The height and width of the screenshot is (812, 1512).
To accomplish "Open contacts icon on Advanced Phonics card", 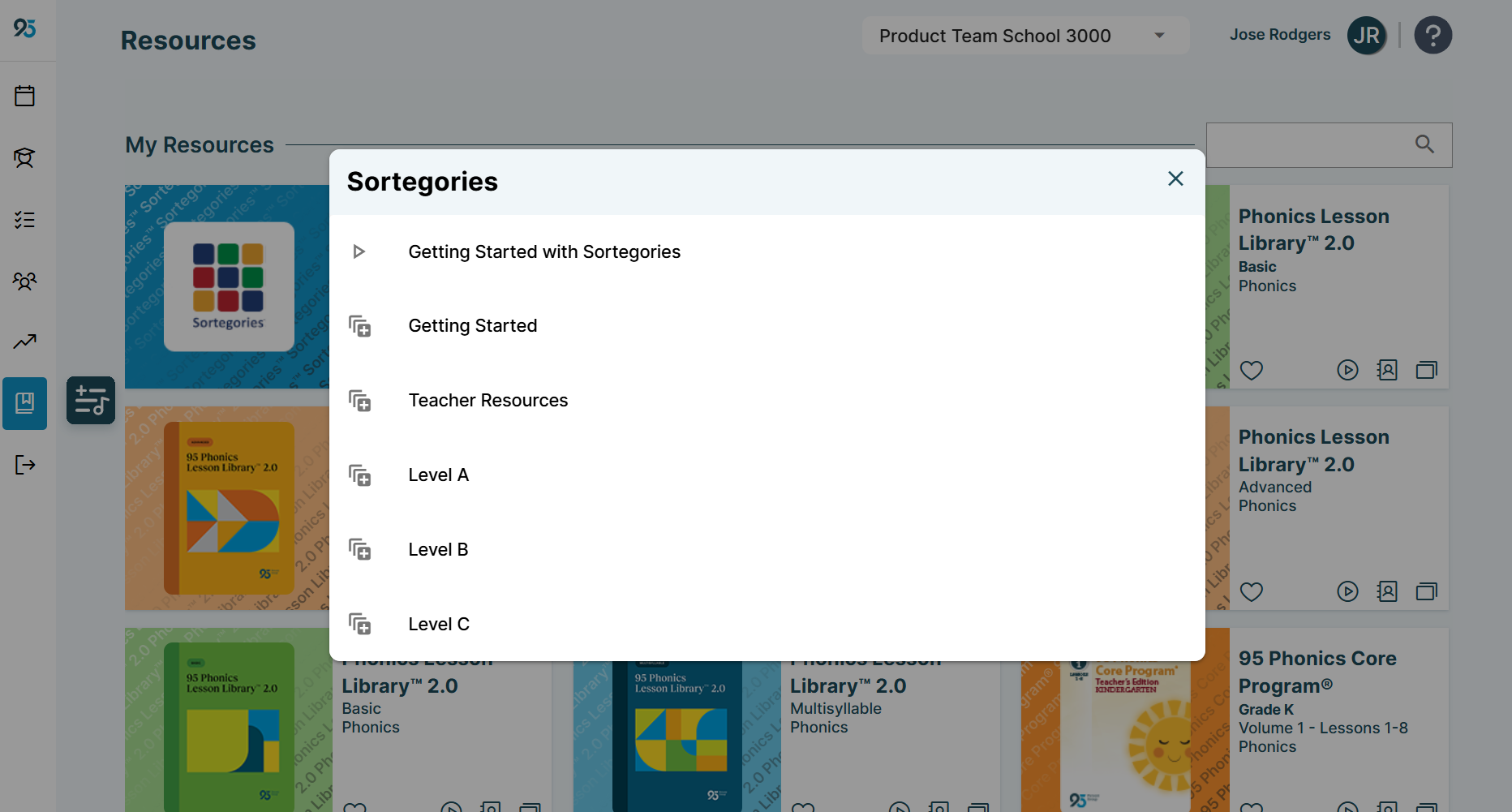I will [1387, 591].
